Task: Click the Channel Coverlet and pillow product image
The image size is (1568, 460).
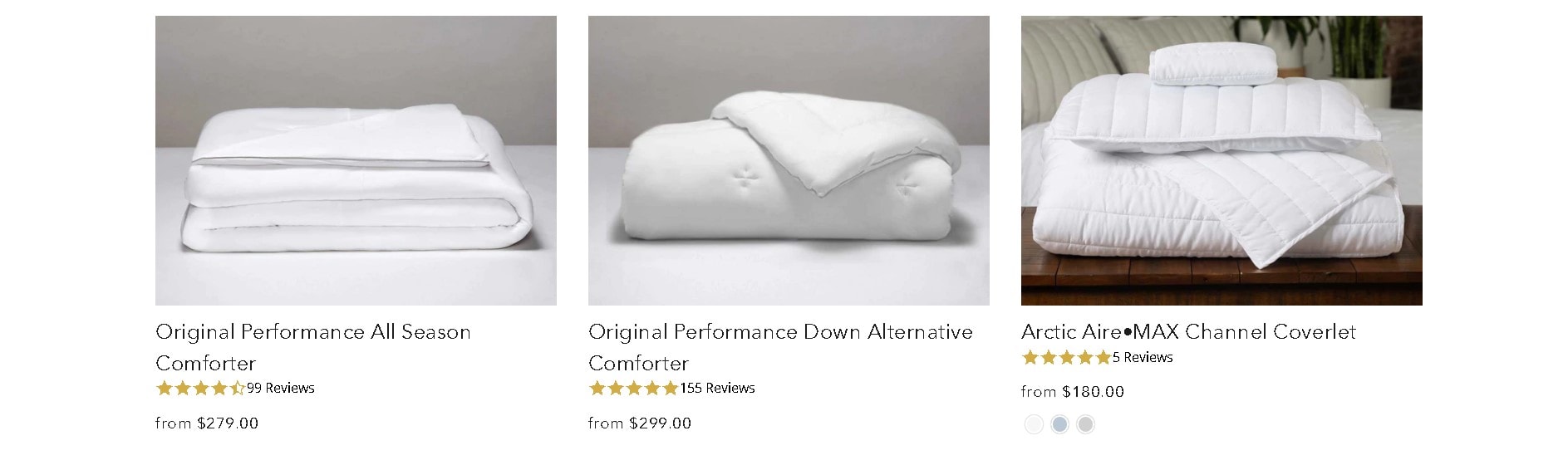Action: click(1221, 160)
